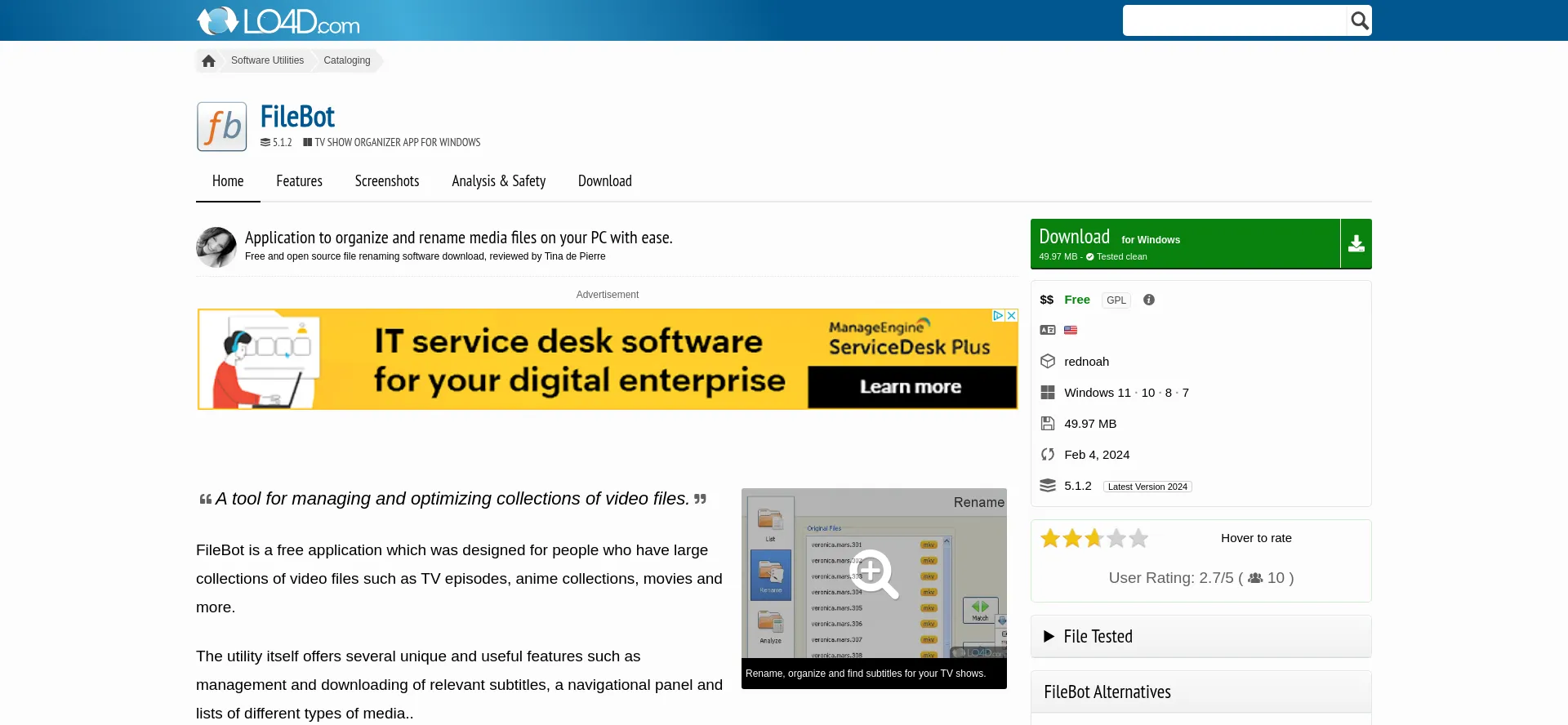Click the floppy disk file size icon
The height and width of the screenshot is (725, 1568).
[1047, 423]
